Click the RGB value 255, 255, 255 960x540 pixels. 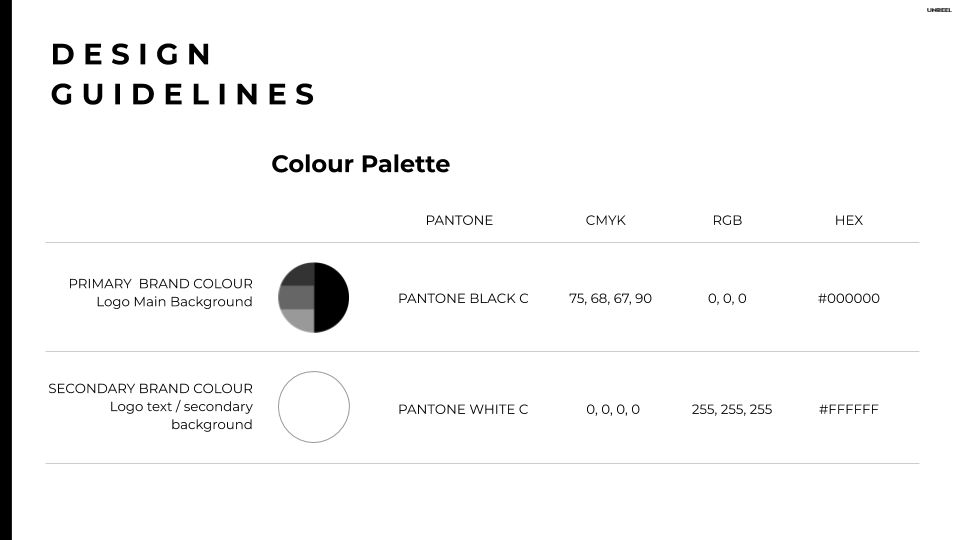732,410
